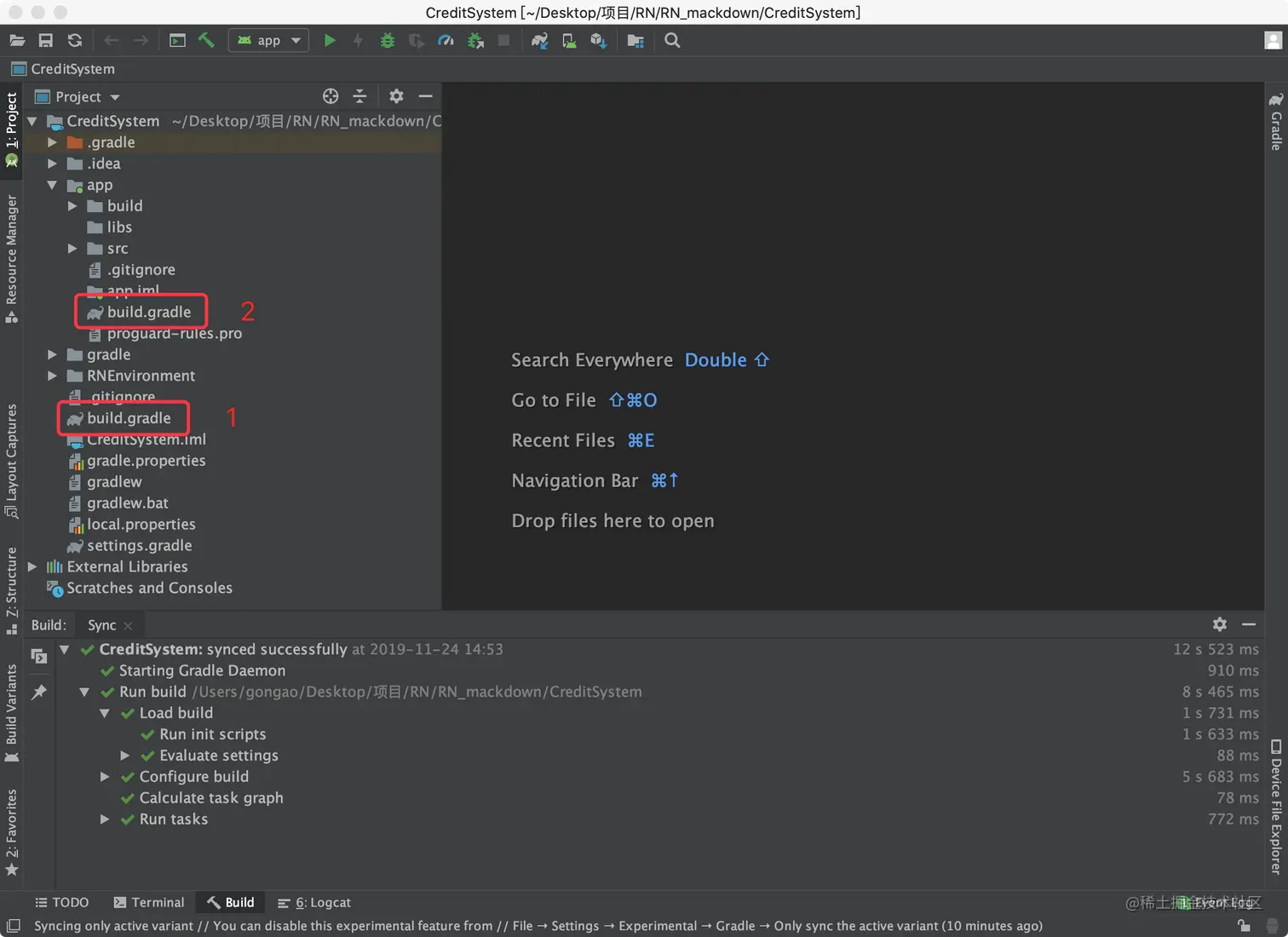The image size is (1288, 937).
Task: Open the Layout Captures side tab
Action: click(x=11, y=461)
